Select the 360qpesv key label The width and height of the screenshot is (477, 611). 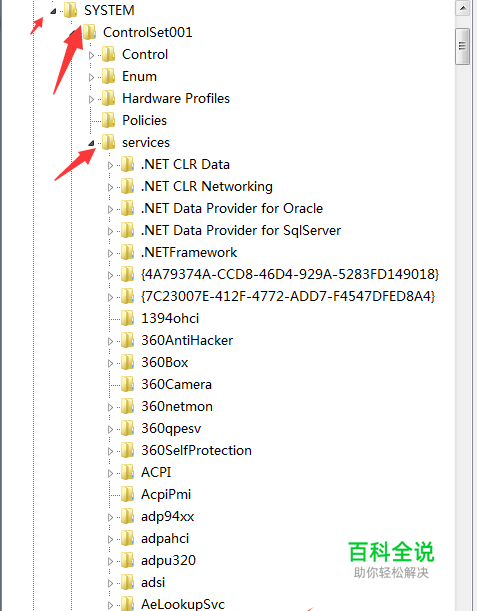[171, 428]
